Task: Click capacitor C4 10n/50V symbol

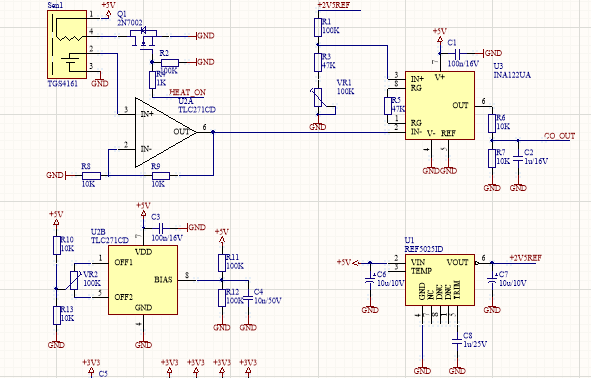Action: coord(248,298)
